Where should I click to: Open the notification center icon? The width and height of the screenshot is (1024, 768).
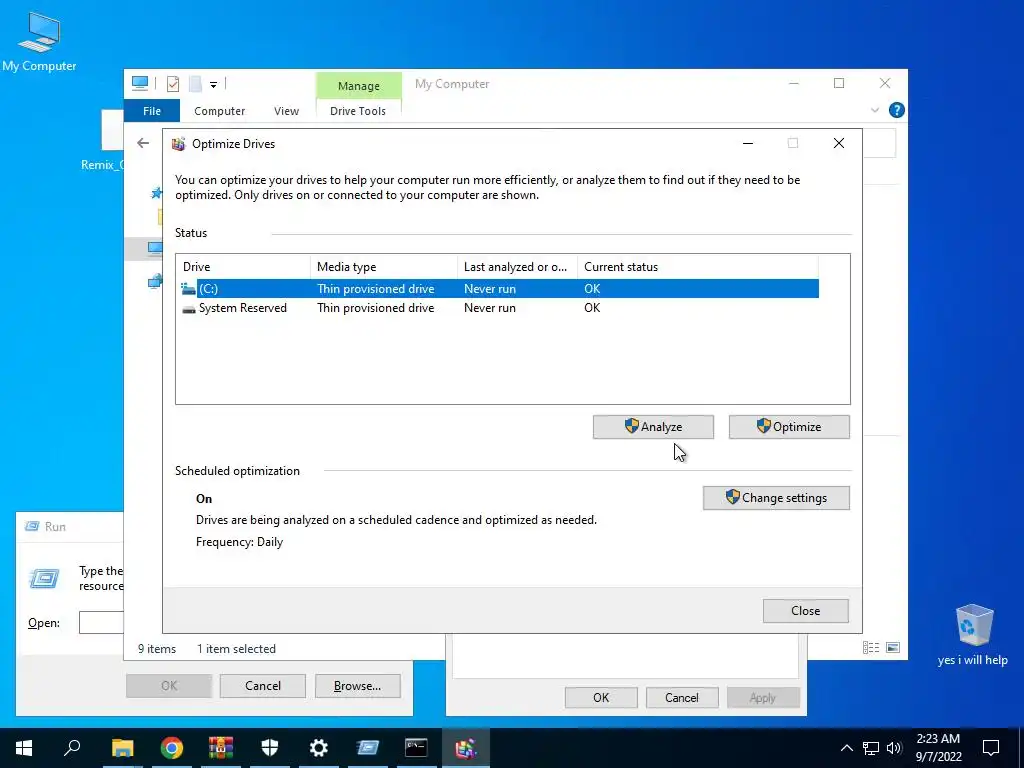point(991,748)
